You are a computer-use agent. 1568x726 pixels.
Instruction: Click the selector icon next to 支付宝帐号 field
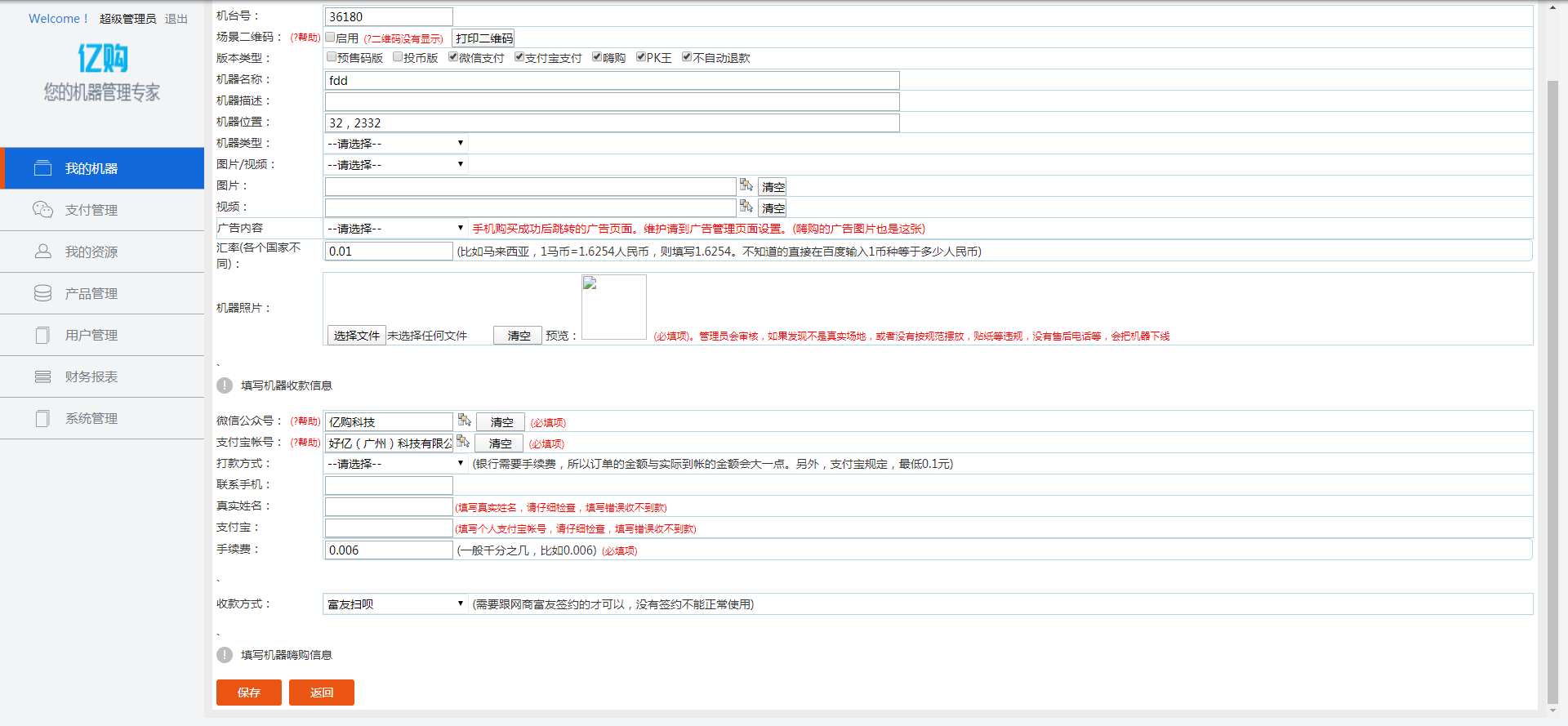click(462, 442)
